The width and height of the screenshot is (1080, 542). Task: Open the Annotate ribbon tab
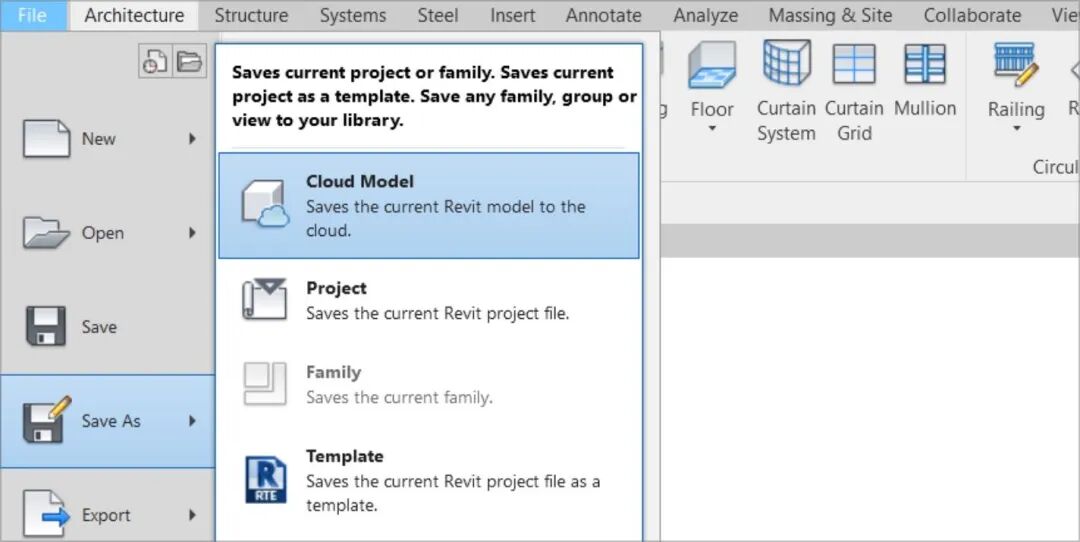[x=603, y=15]
